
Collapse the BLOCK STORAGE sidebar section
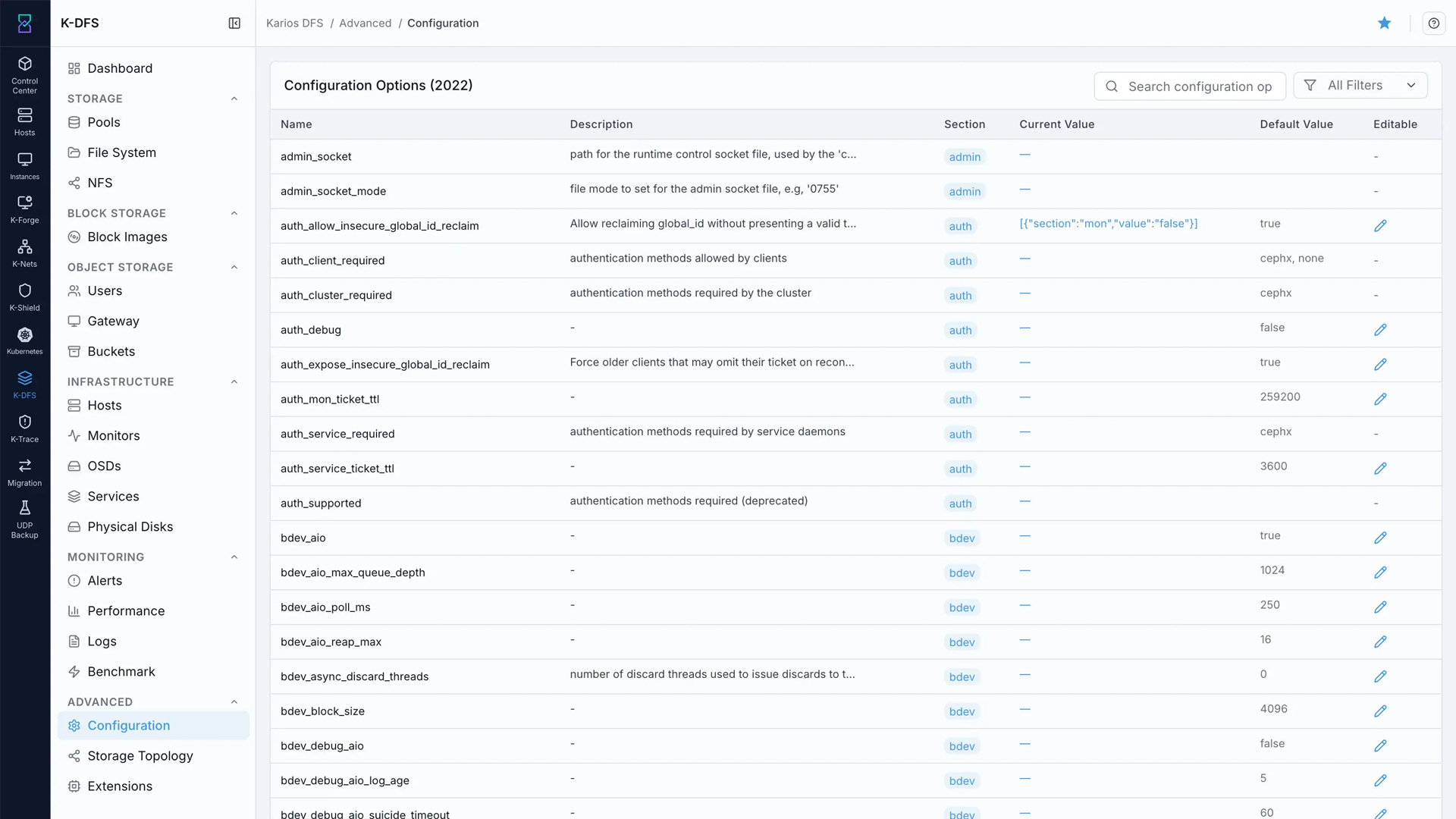234,213
